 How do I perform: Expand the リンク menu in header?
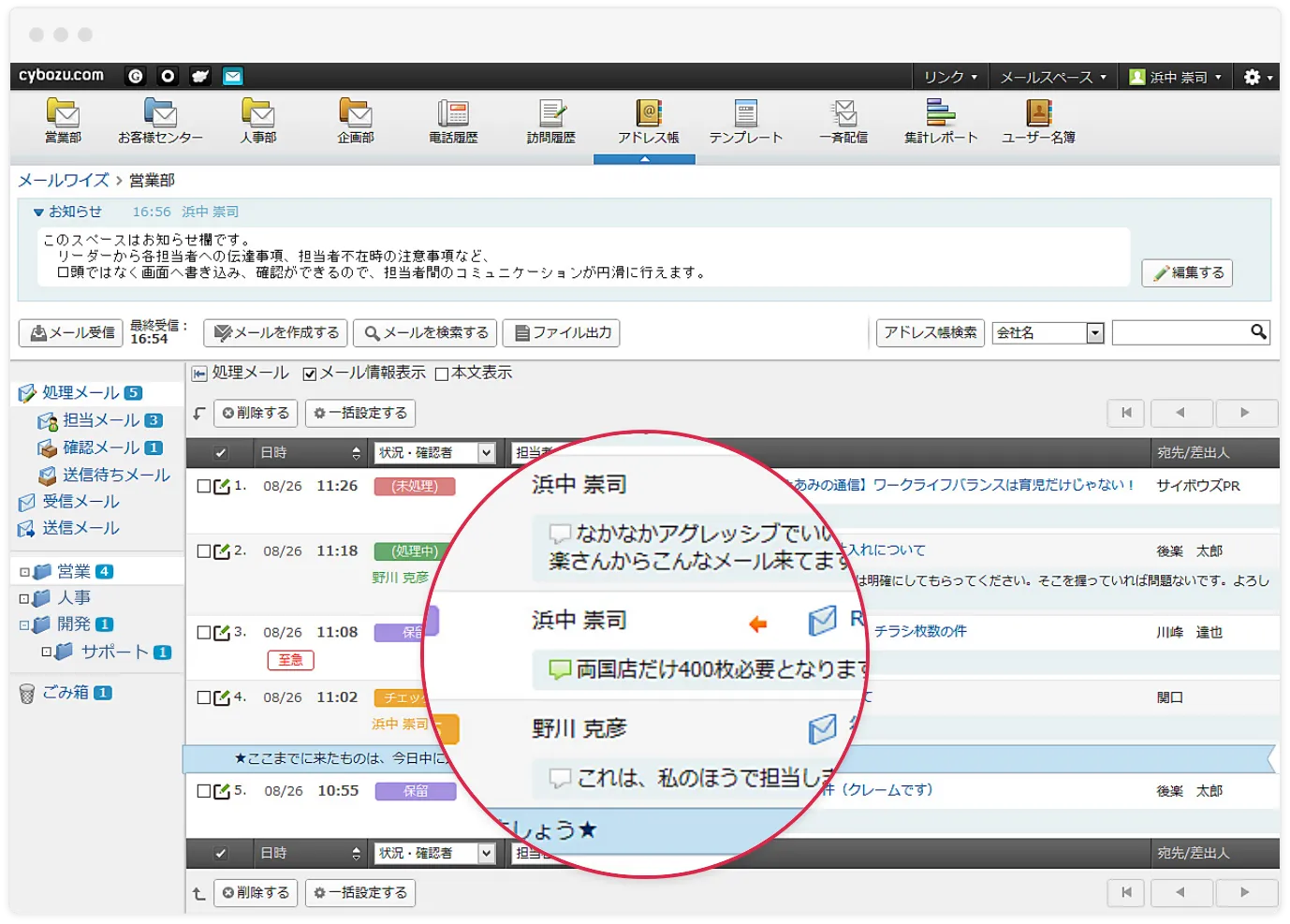tap(950, 77)
